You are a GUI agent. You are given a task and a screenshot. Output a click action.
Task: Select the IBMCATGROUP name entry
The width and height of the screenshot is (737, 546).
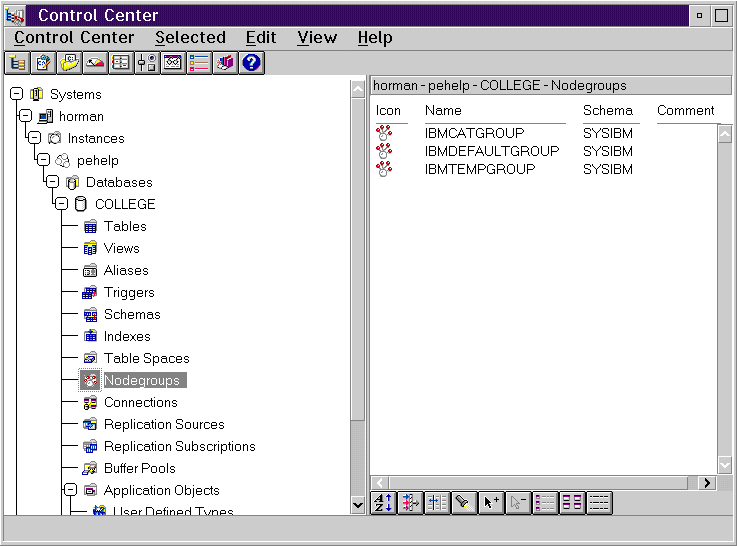click(x=474, y=133)
